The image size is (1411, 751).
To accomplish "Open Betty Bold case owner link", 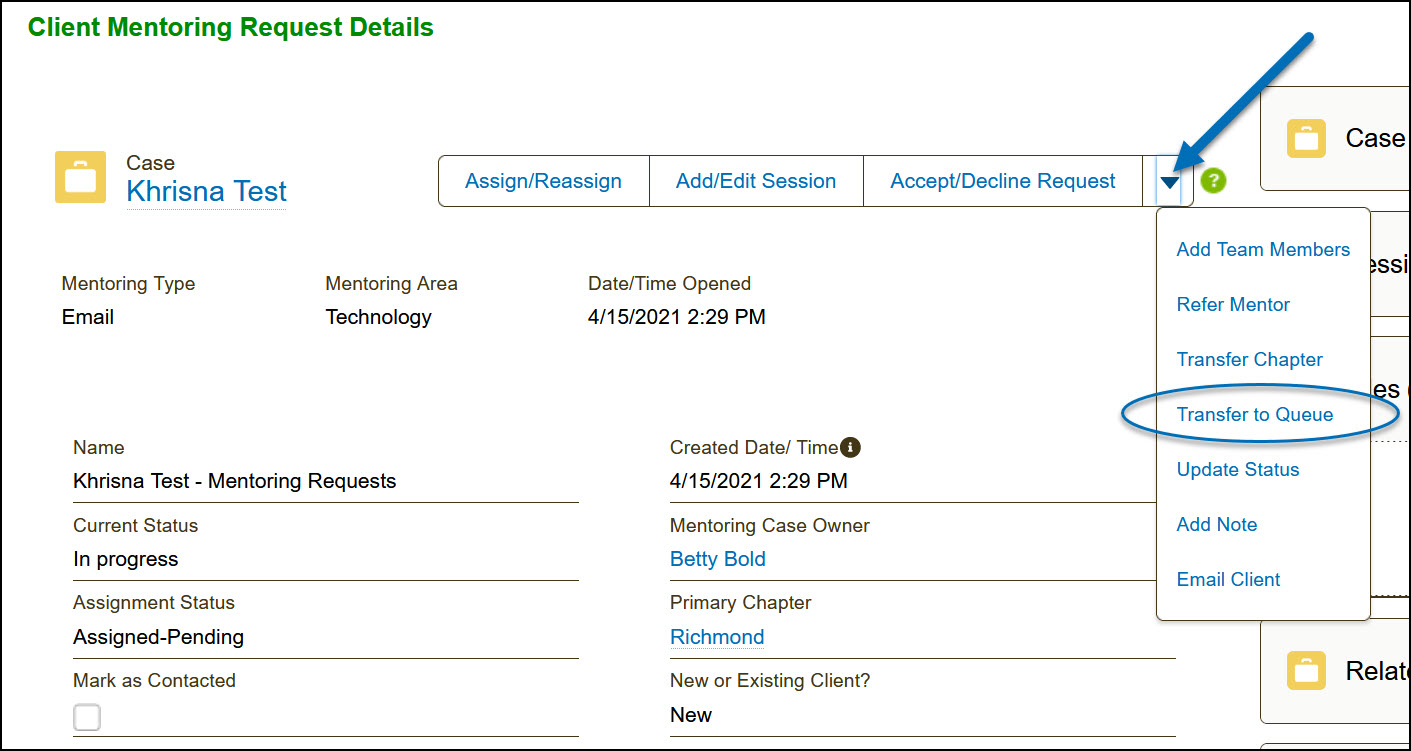I will coord(717,559).
